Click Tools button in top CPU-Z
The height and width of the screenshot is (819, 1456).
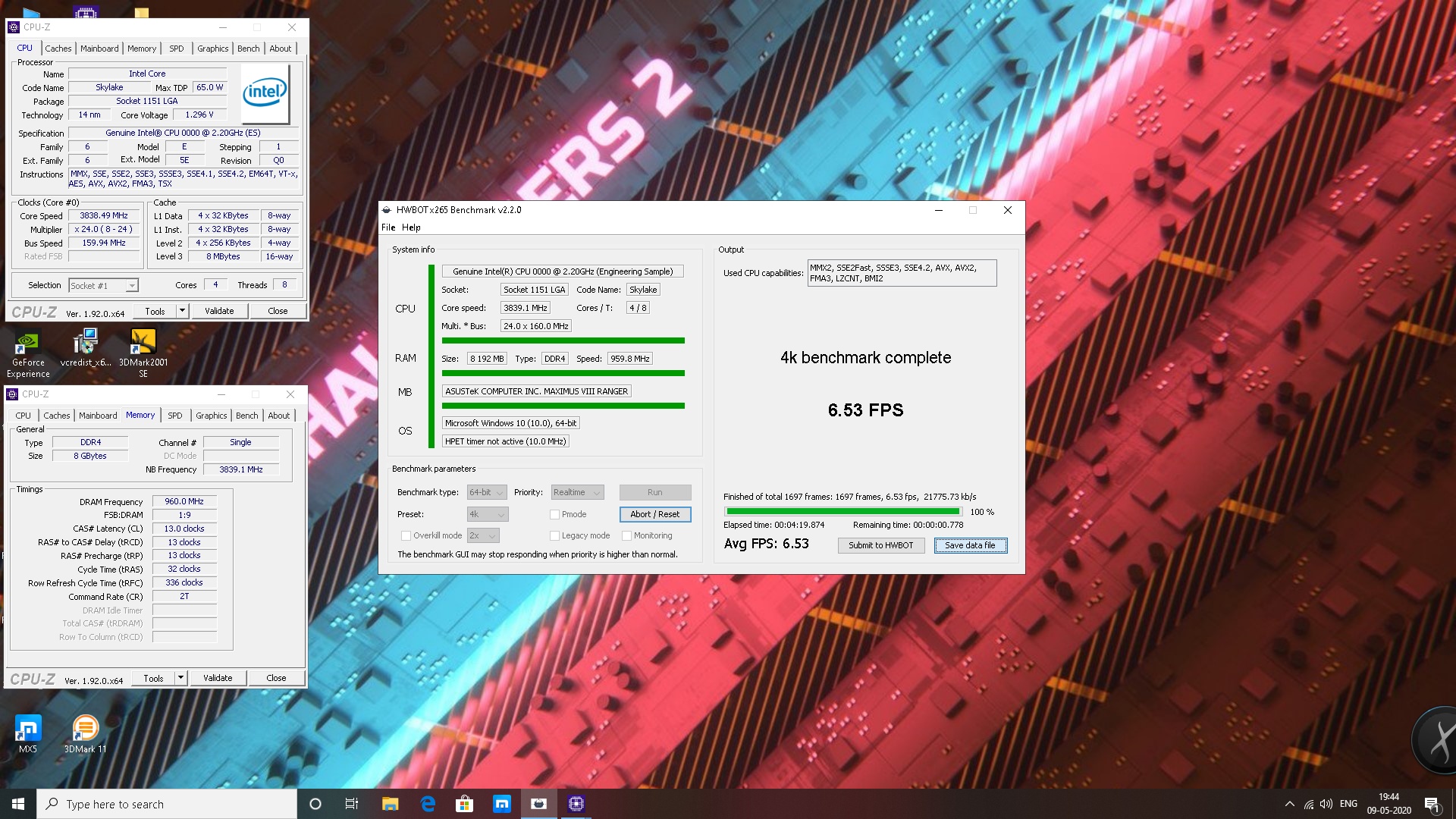coord(155,311)
